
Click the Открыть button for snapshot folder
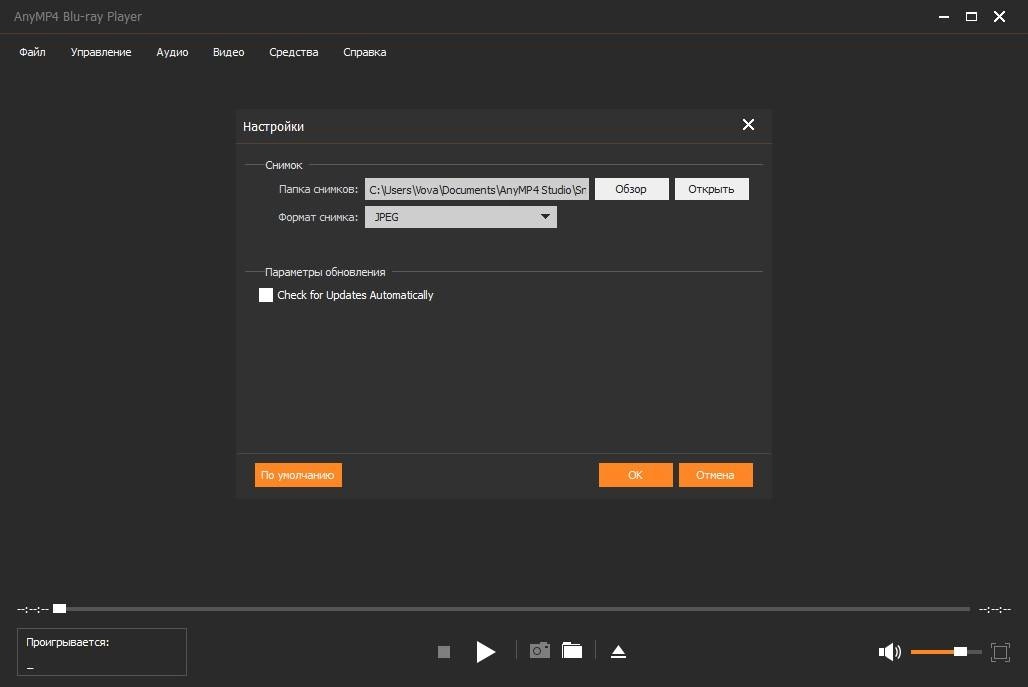click(x=711, y=189)
